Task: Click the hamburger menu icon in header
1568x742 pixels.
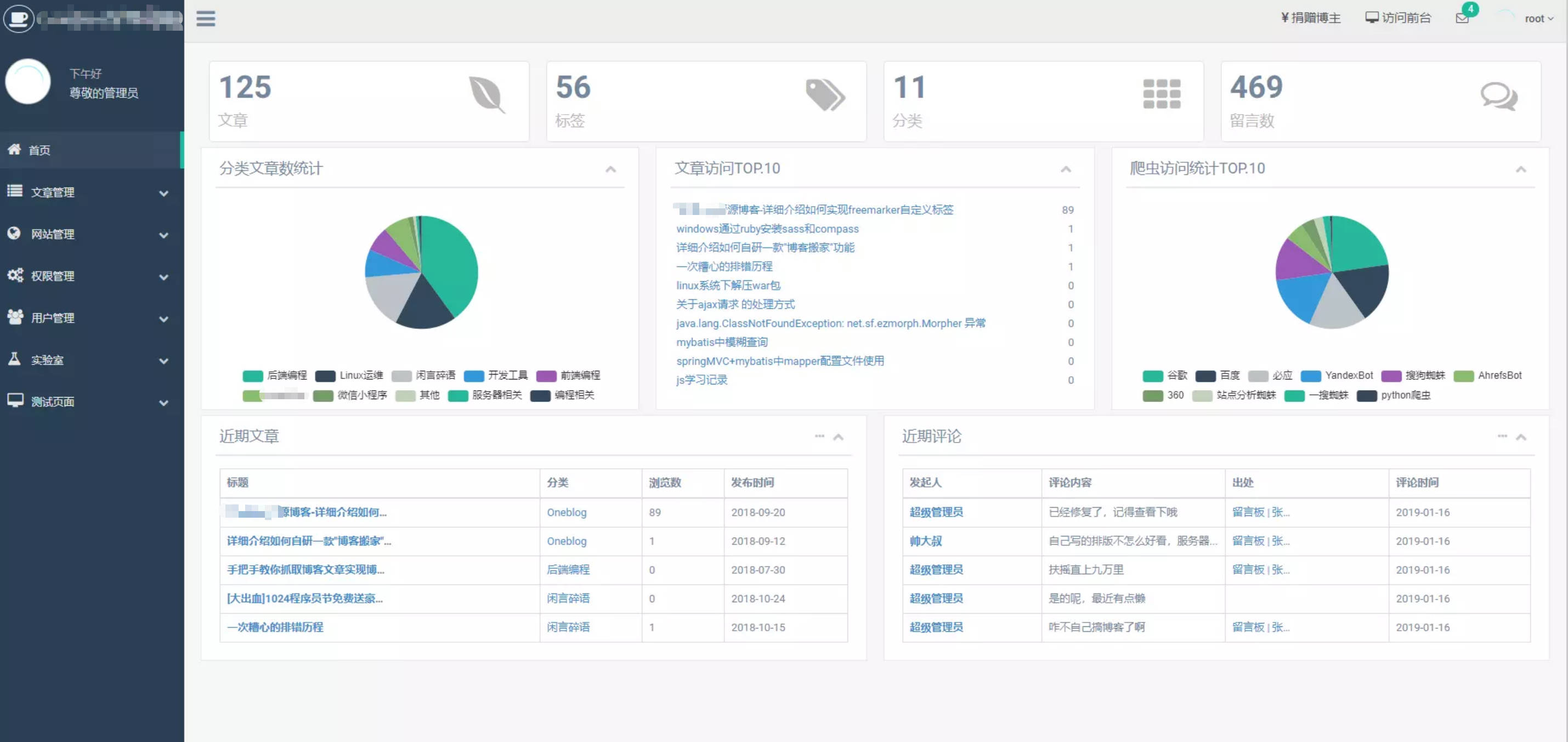Action: tap(206, 19)
